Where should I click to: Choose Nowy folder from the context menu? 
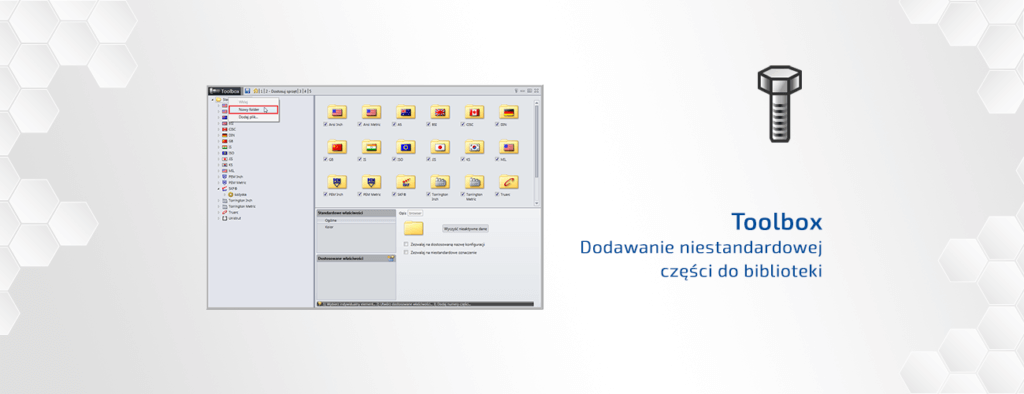(x=253, y=109)
